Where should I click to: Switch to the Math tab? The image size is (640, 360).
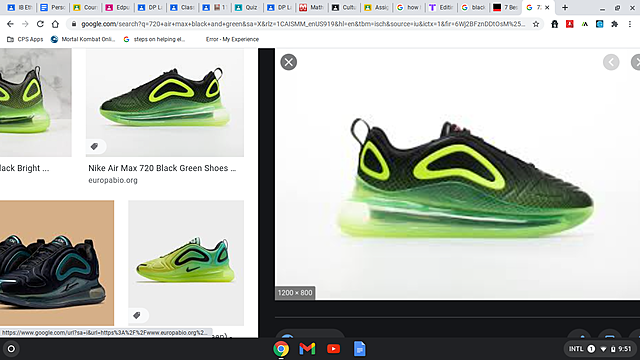click(x=312, y=7)
